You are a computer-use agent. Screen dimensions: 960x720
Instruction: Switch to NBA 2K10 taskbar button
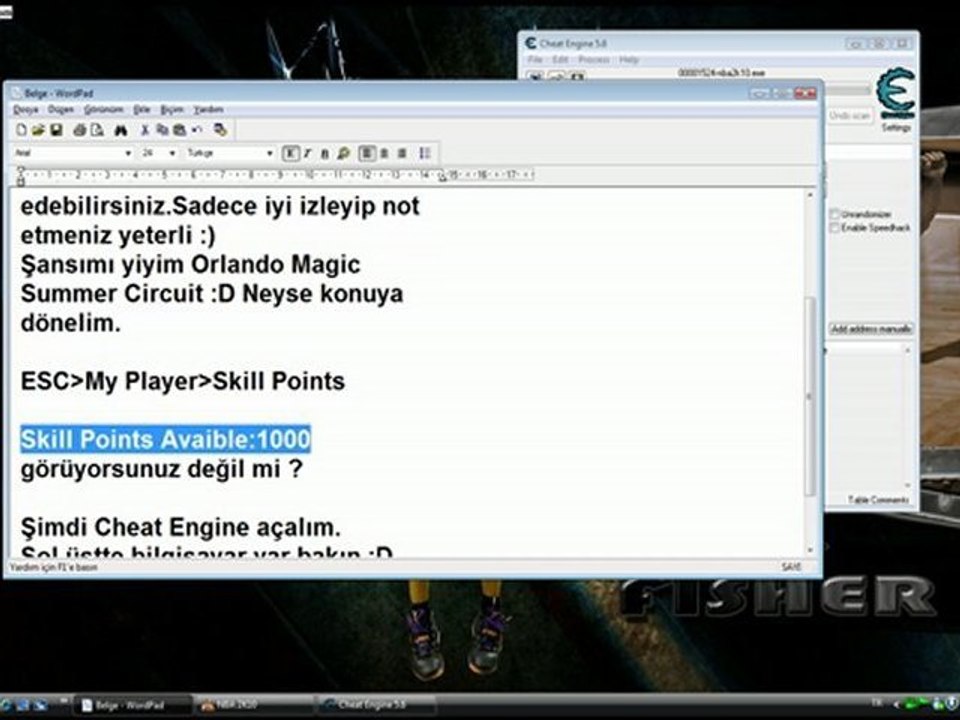point(253,705)
